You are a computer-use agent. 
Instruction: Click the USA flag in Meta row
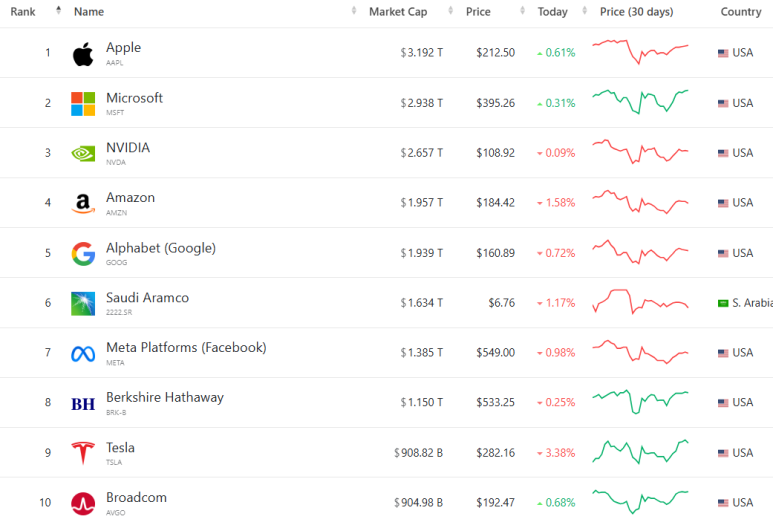pos(723,353)
